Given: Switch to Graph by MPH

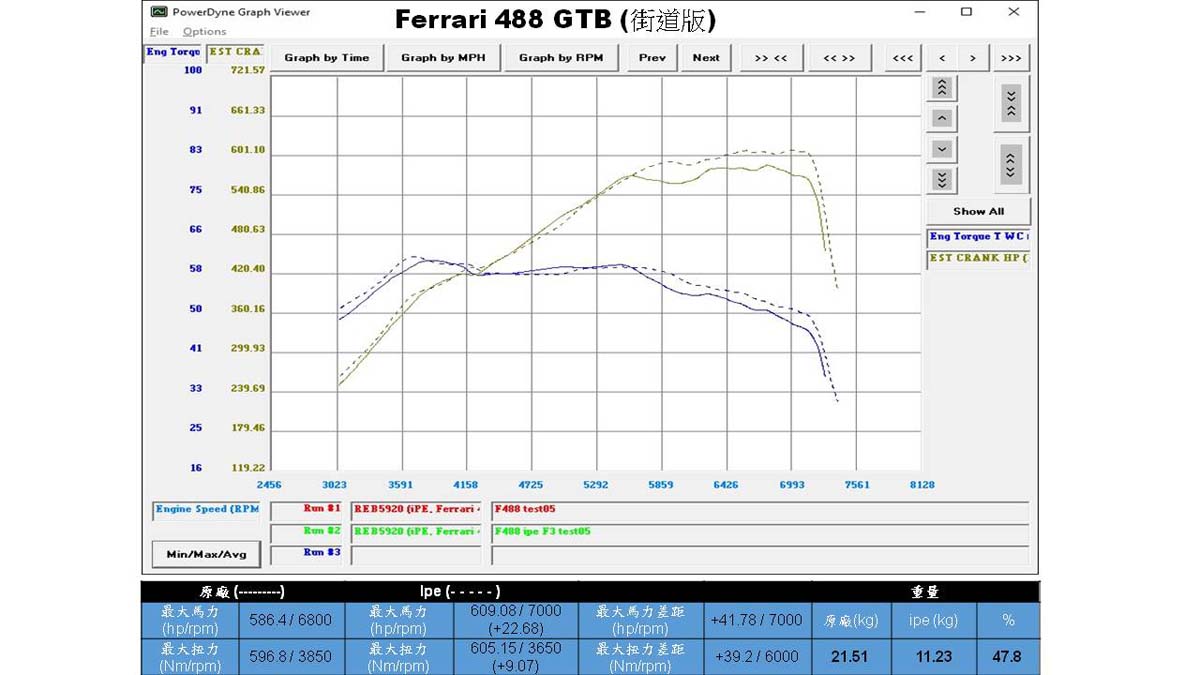Looking at the screenshot, I should [443, 58].
